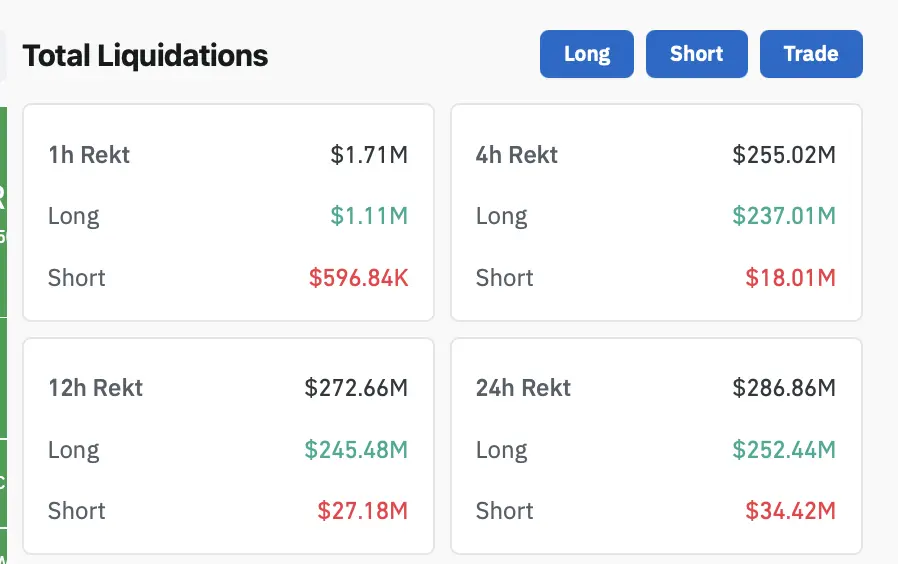Select the 1h Rekt label
The width and height of the screenshot is (898, 564).
point(89,155)
